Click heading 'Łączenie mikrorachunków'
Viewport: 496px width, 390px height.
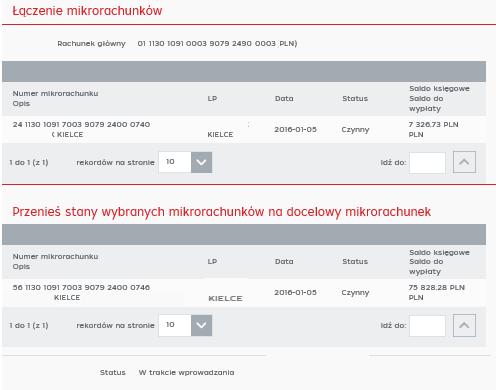pyautogui.click(x=87, y=11)
